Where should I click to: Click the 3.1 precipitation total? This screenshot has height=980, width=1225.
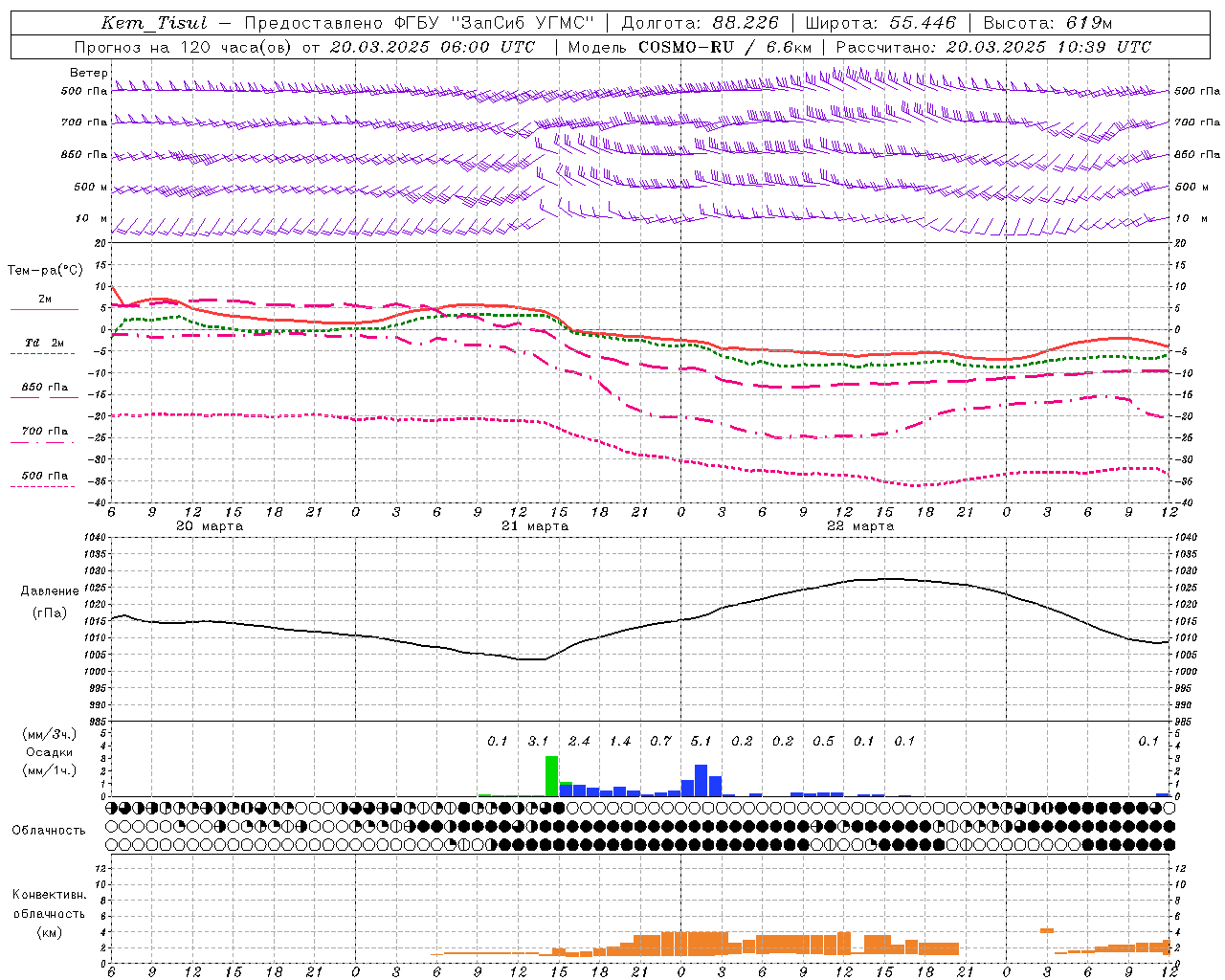pos(538,741)
